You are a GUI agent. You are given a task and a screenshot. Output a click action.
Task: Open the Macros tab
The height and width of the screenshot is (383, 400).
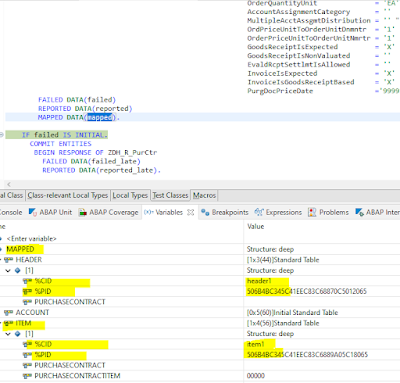pyautogui.click(x=204, y=195)
